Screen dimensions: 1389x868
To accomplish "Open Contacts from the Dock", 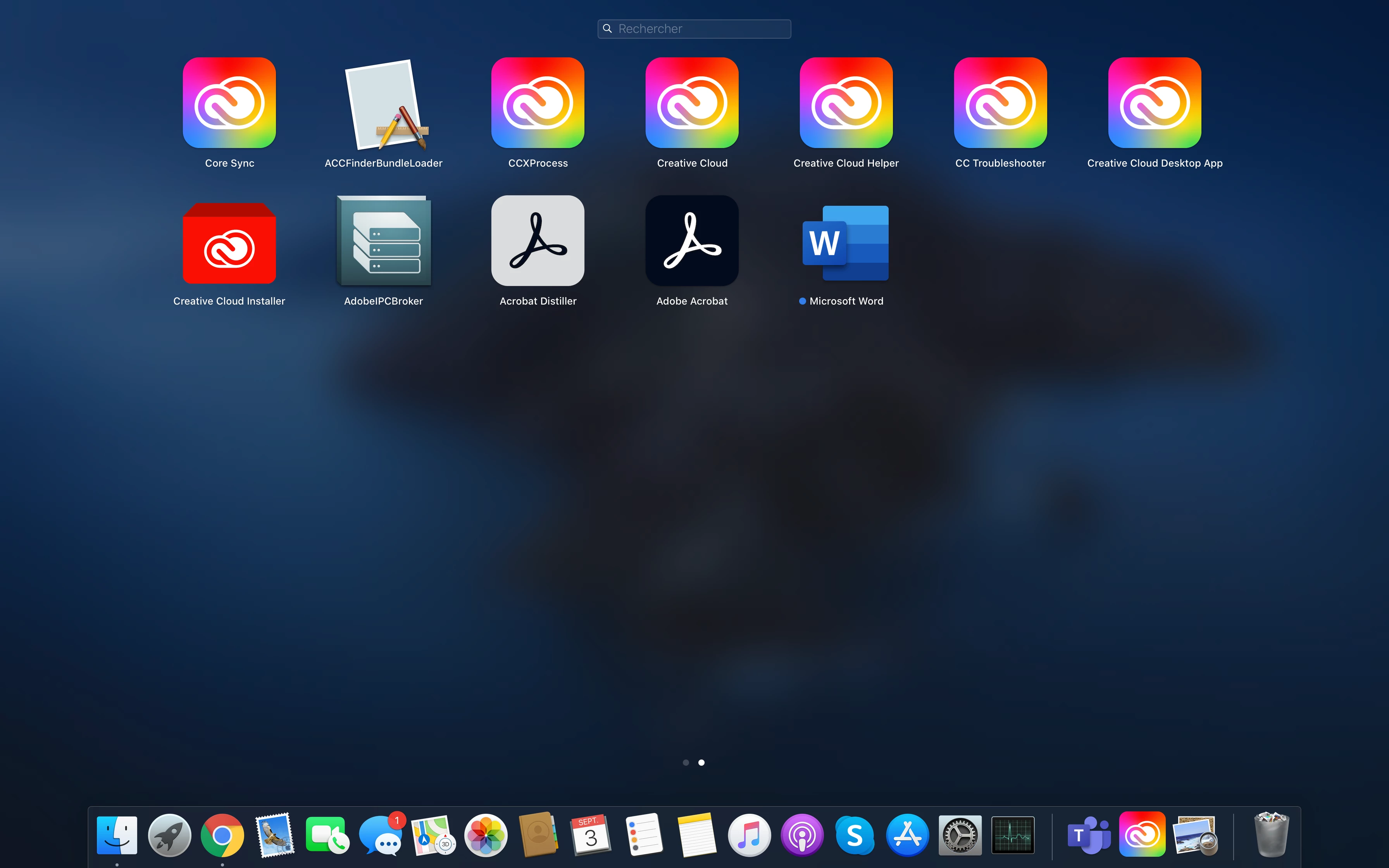I will [538, 835].
